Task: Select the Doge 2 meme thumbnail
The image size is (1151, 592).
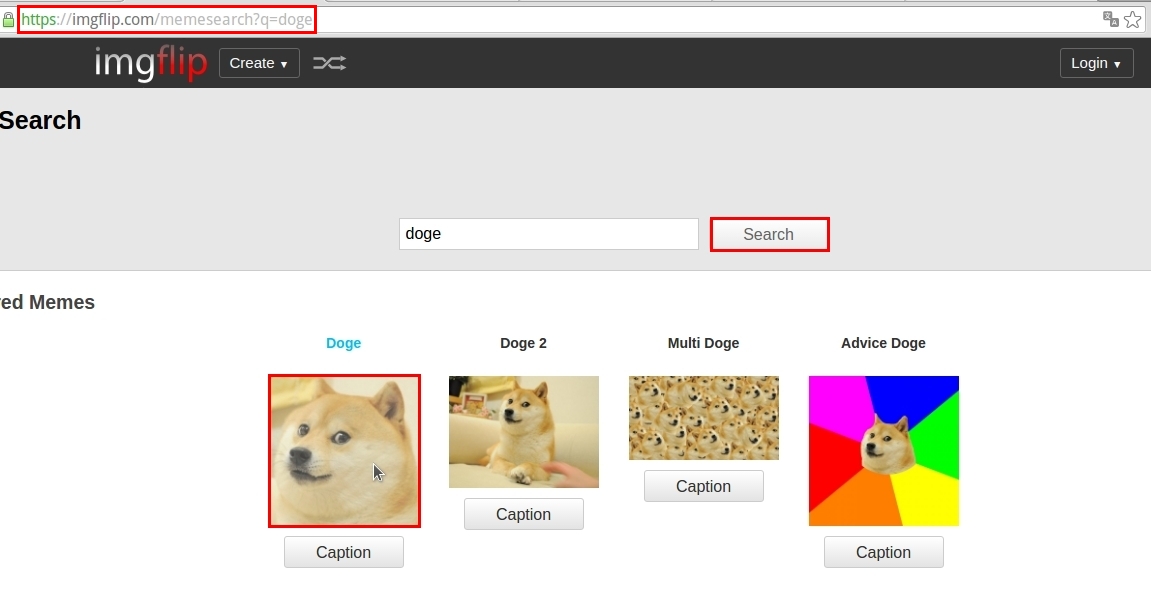Action: click(524, 432)
